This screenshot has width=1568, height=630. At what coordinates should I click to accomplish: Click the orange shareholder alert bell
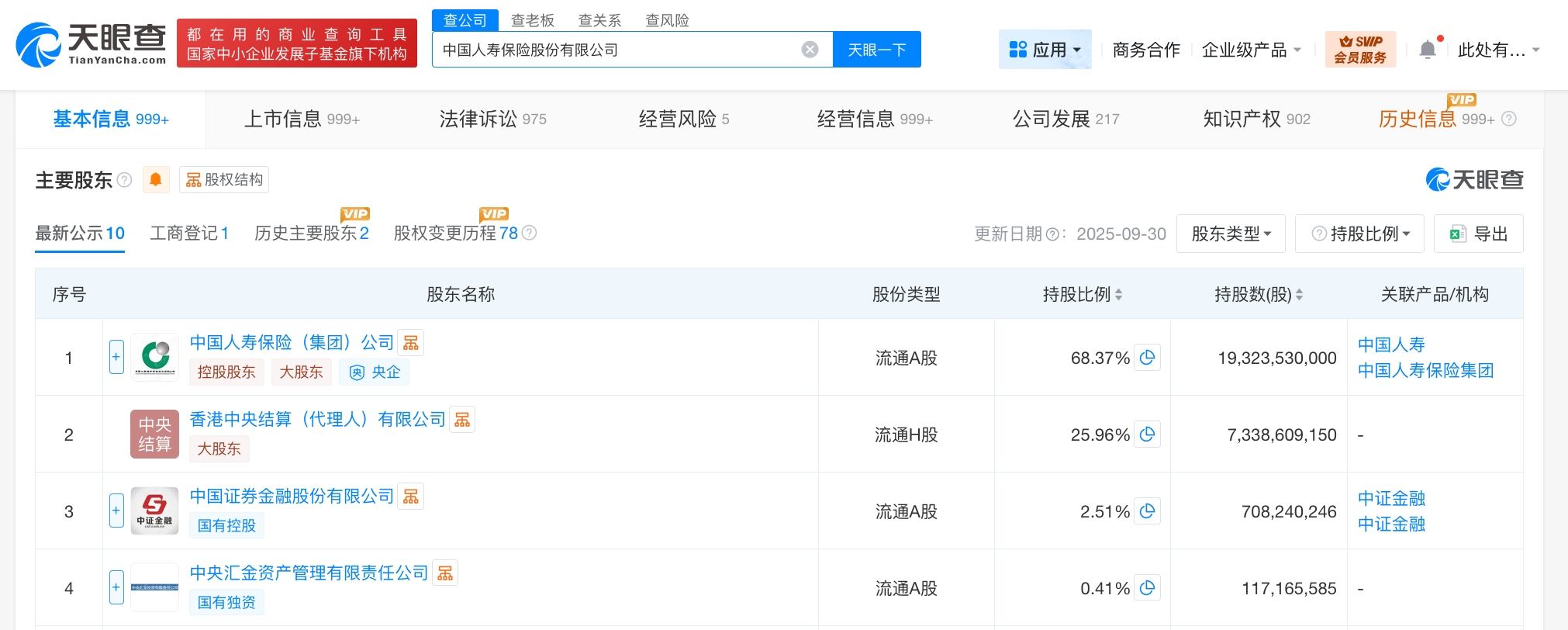click(x=156, y=180)
